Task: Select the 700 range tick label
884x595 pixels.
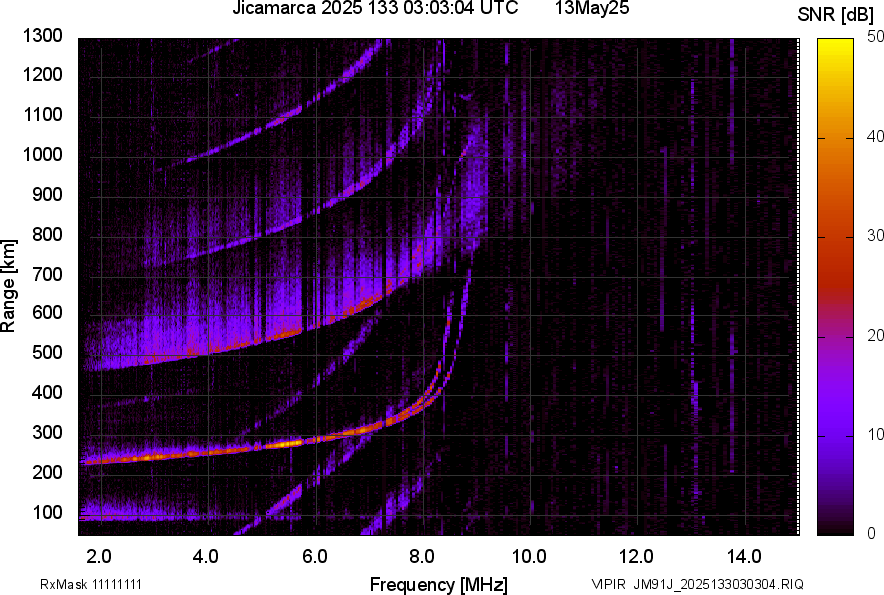Action: click(x=47, y=274)
